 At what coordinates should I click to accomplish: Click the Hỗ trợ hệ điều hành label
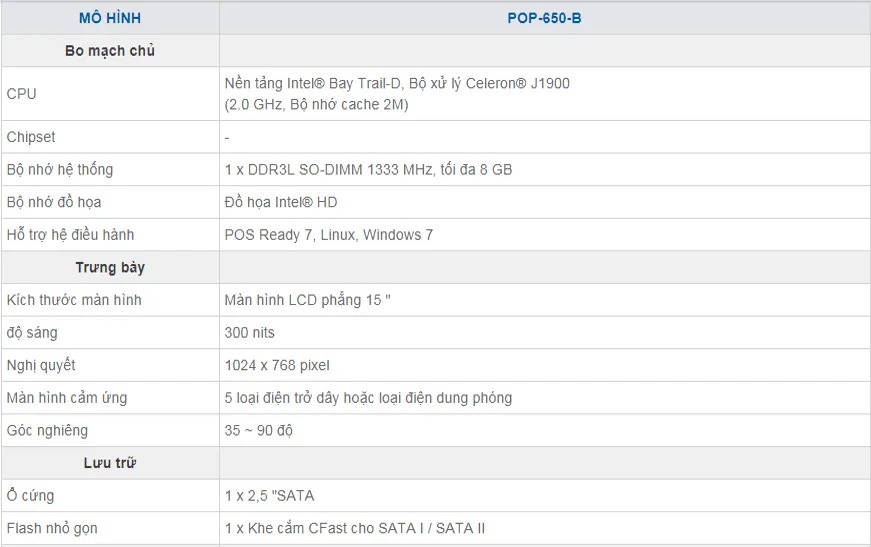click(x=70, y=235)
